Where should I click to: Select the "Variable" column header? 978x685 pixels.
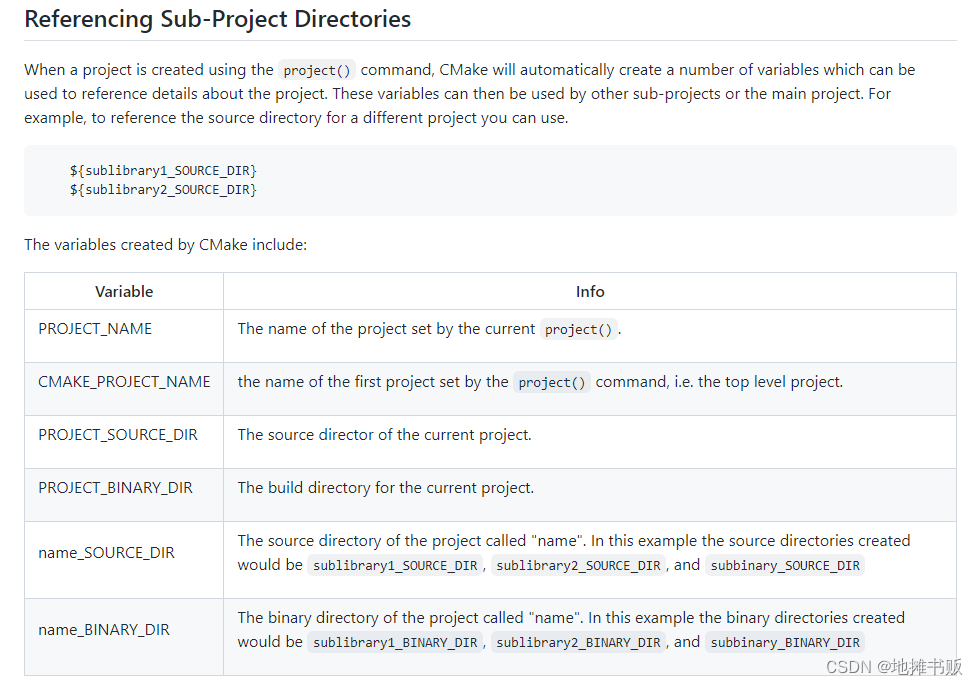[124, 292]
